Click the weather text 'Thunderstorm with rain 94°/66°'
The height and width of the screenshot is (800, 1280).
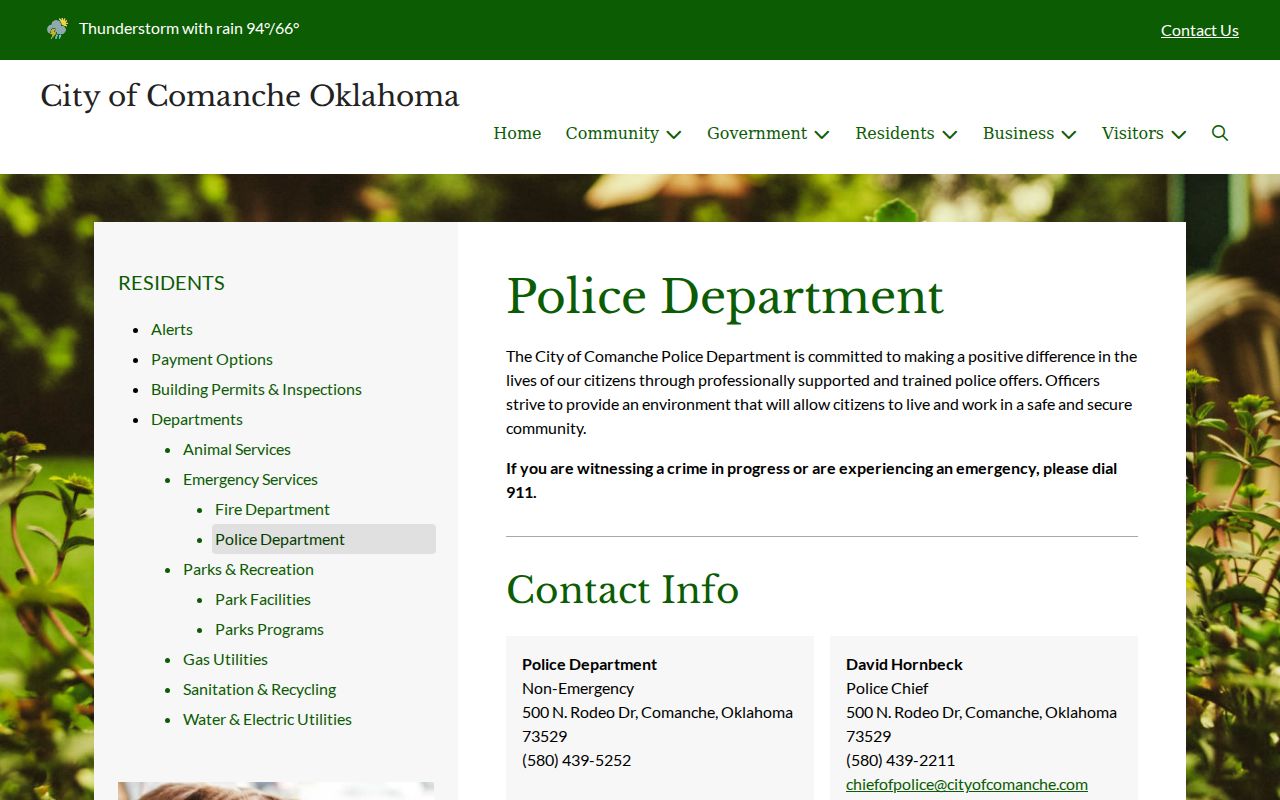click(189, 28)
